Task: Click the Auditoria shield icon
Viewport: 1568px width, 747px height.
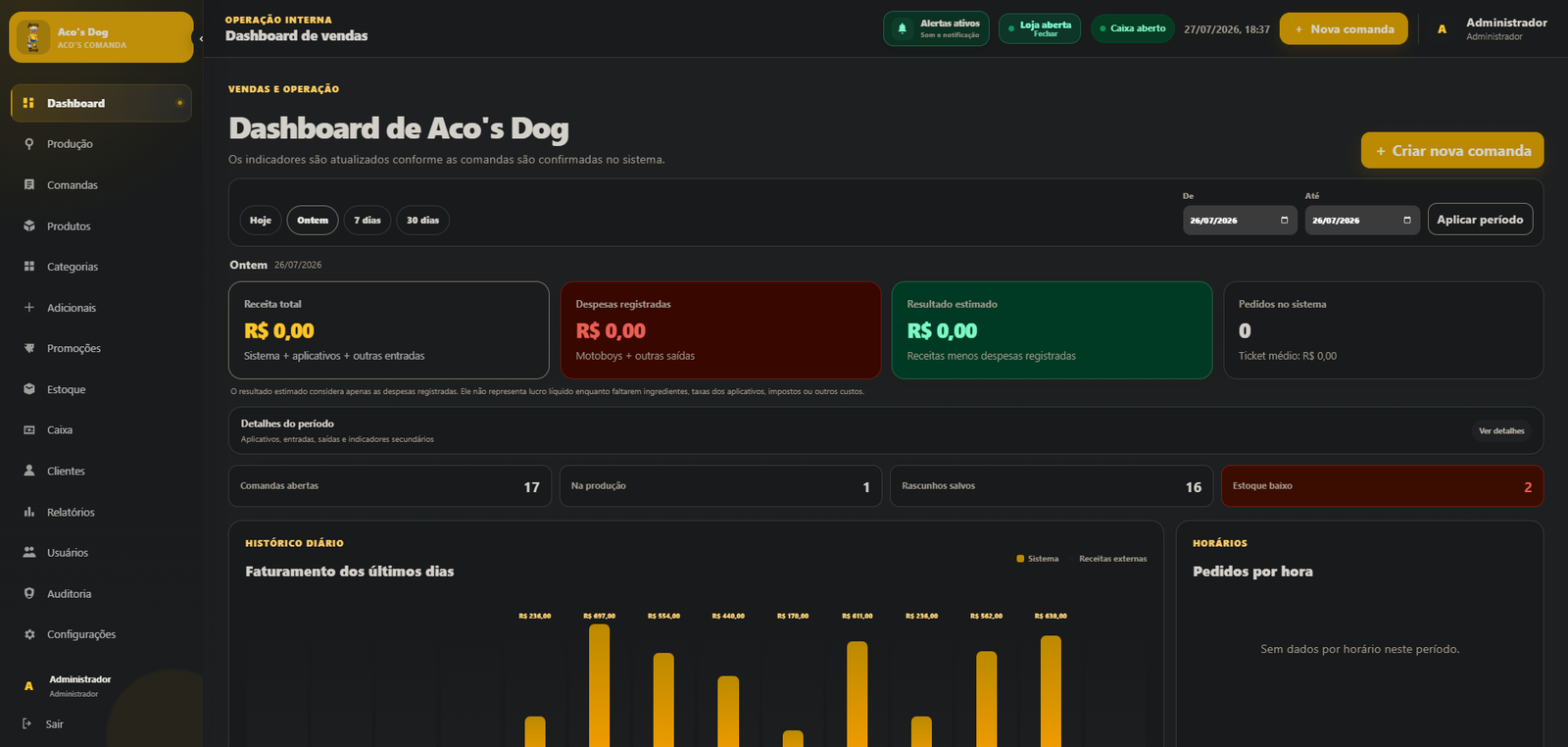Action: (x=28, y=593)
